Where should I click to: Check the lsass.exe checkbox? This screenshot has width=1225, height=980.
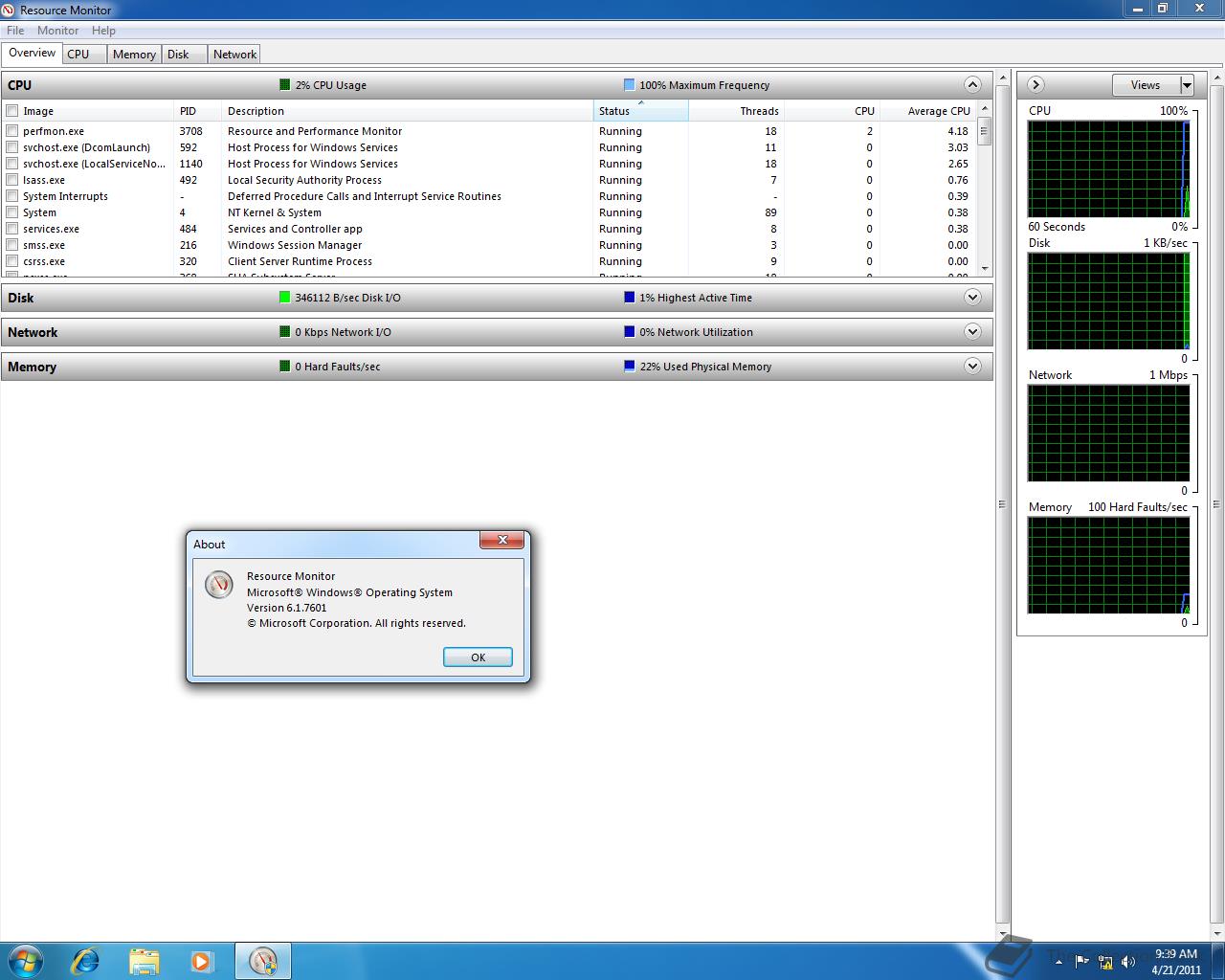pyautogui.click(x=12, y=180)
